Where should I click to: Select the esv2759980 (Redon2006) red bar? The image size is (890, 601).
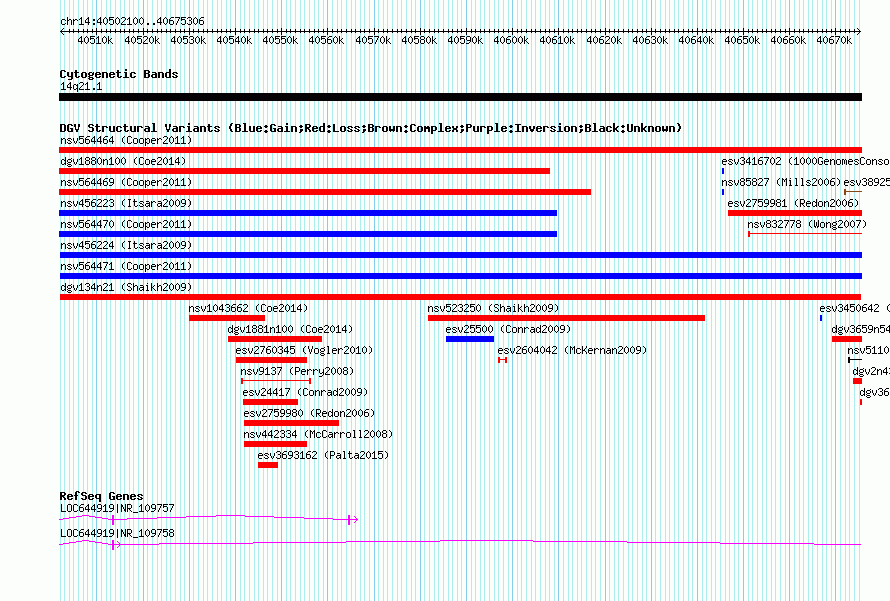pos(291,423)
